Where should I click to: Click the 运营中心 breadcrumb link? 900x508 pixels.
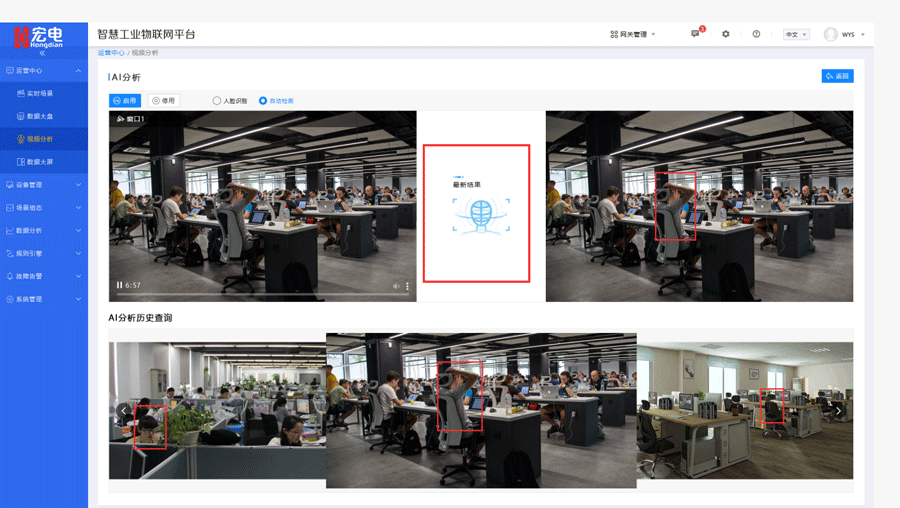[x=111, y=53]
